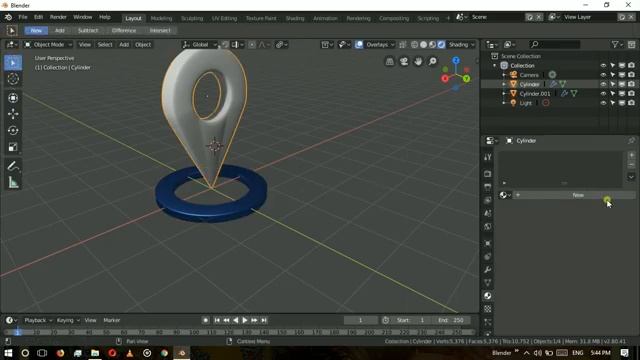The width and height of the screenshot is (640, 360).
Task: Open the Render menu
Action: [58, 17]
